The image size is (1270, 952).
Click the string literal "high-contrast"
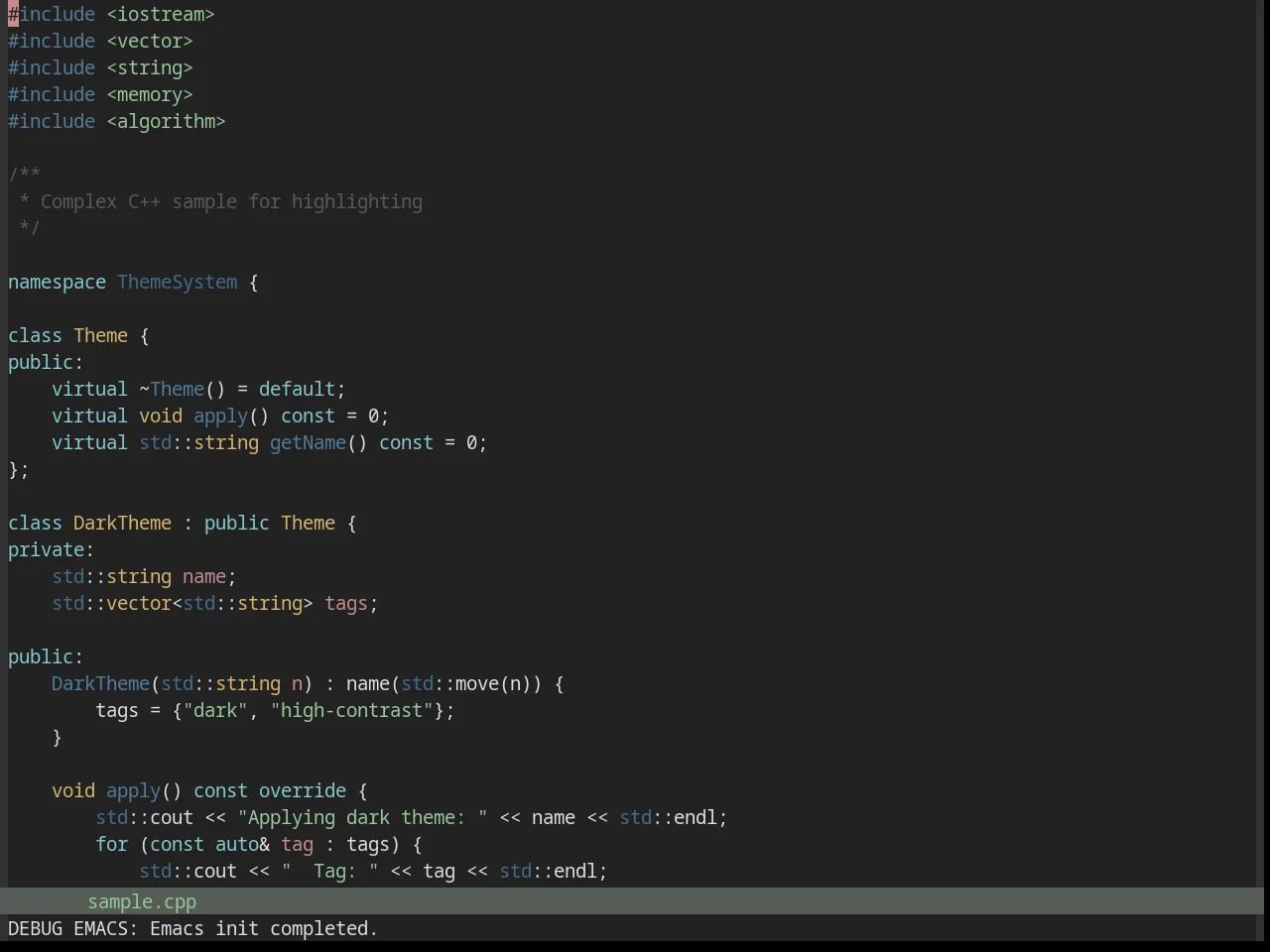click(x=351, y=710)
